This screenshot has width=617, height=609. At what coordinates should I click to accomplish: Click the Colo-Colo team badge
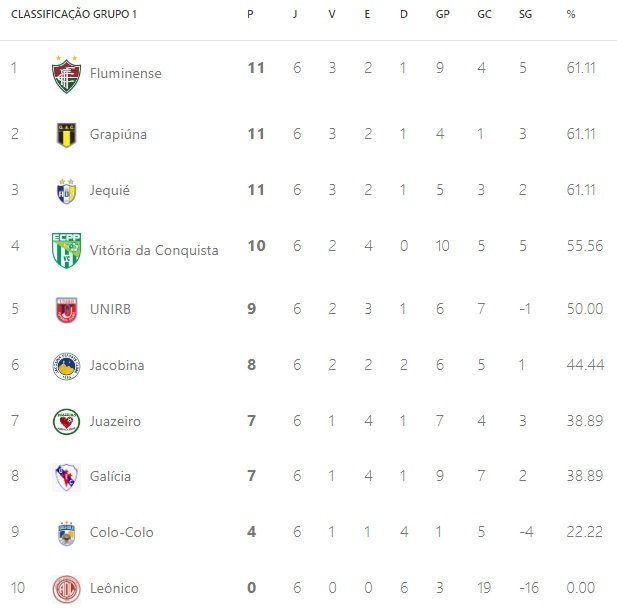pos(66,533)
